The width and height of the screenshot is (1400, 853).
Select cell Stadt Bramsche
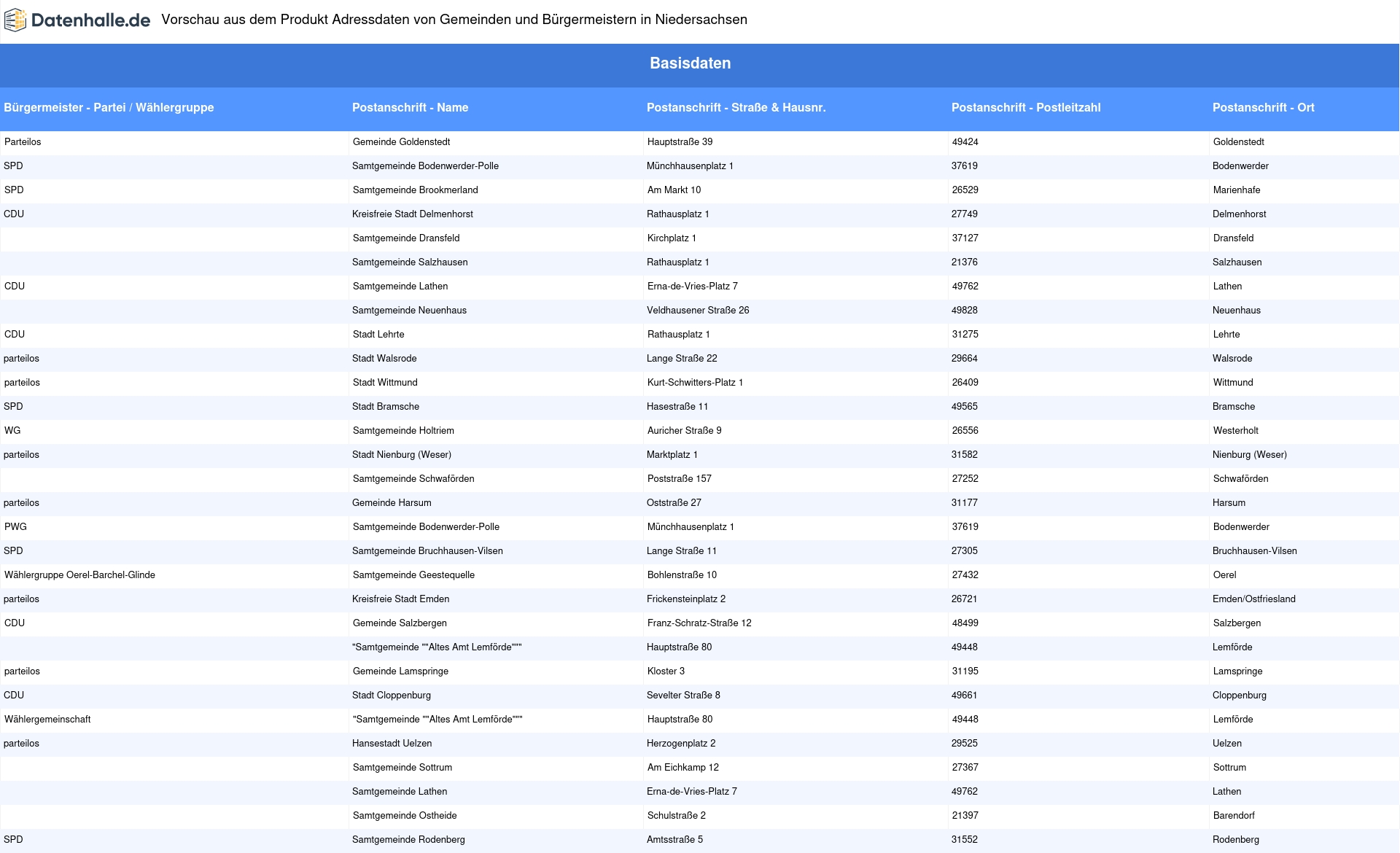(x=385, y=407)
